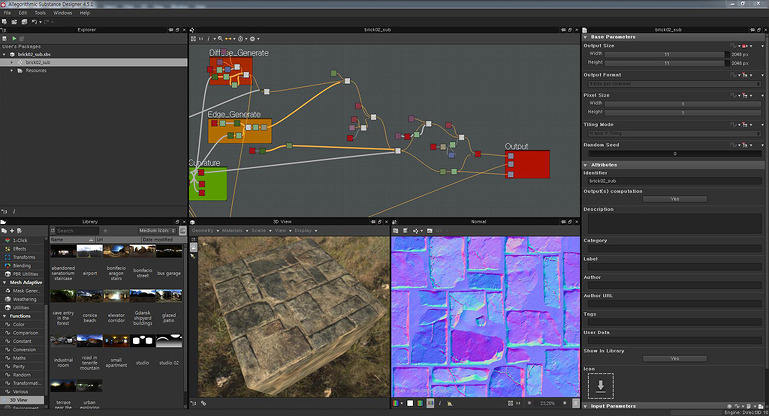Toggle the Show In Library Yes button

675,359
